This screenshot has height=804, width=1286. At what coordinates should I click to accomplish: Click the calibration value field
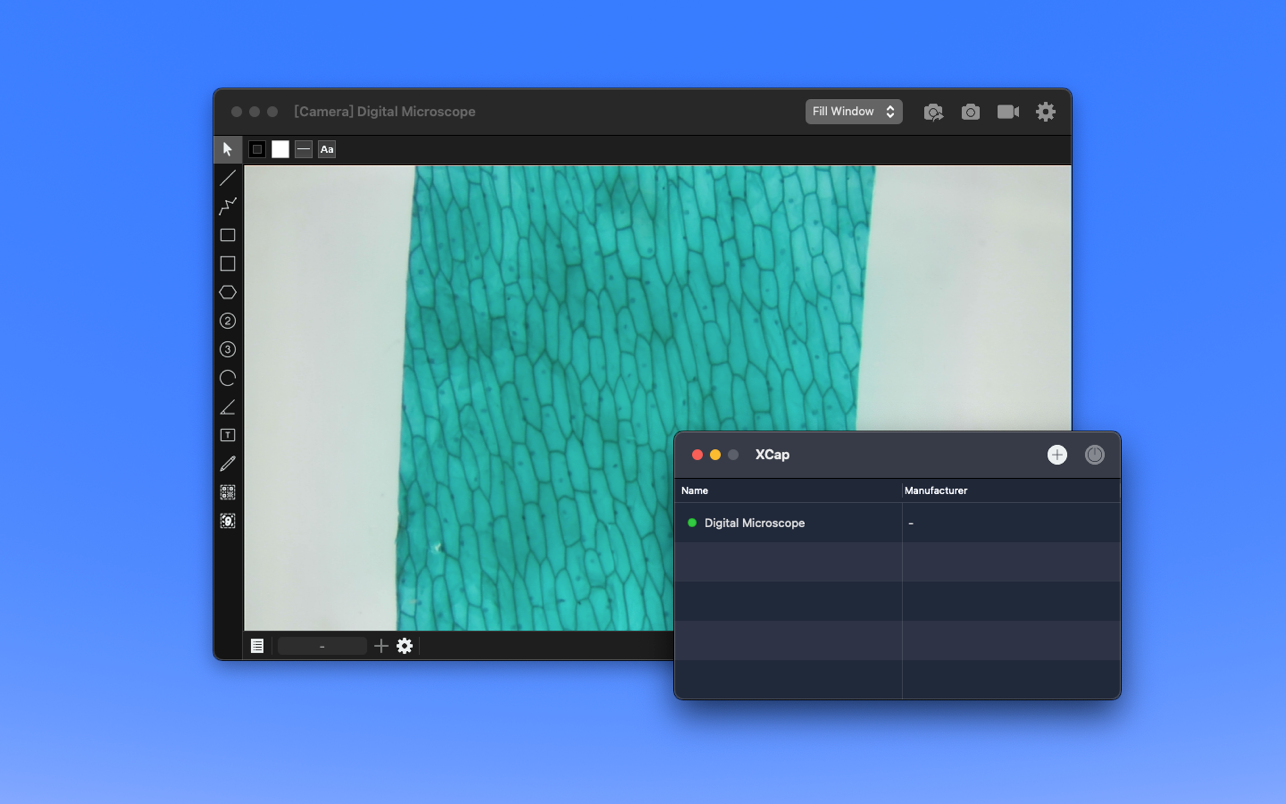pos(322,646)
